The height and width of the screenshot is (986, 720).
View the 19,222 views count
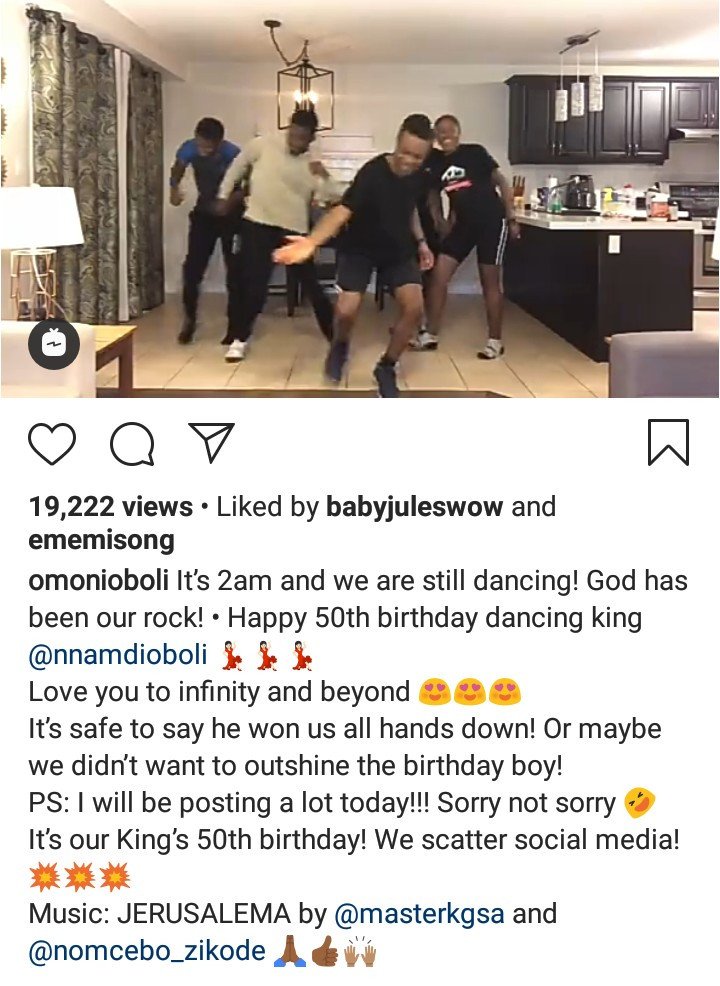[x=111, y=507]
